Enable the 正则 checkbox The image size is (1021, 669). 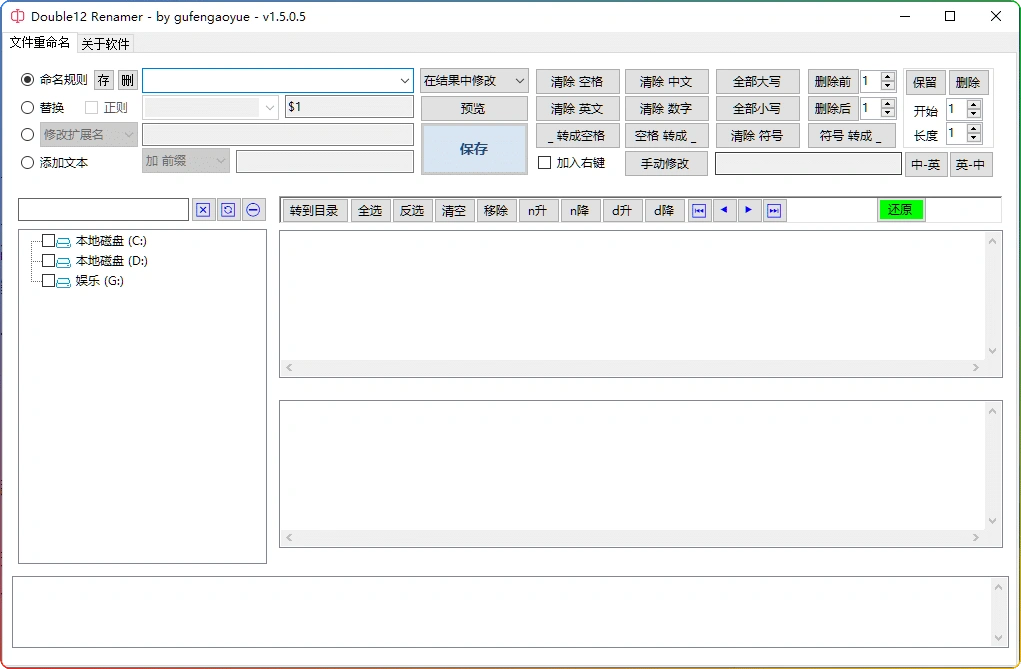pos(90,107)
